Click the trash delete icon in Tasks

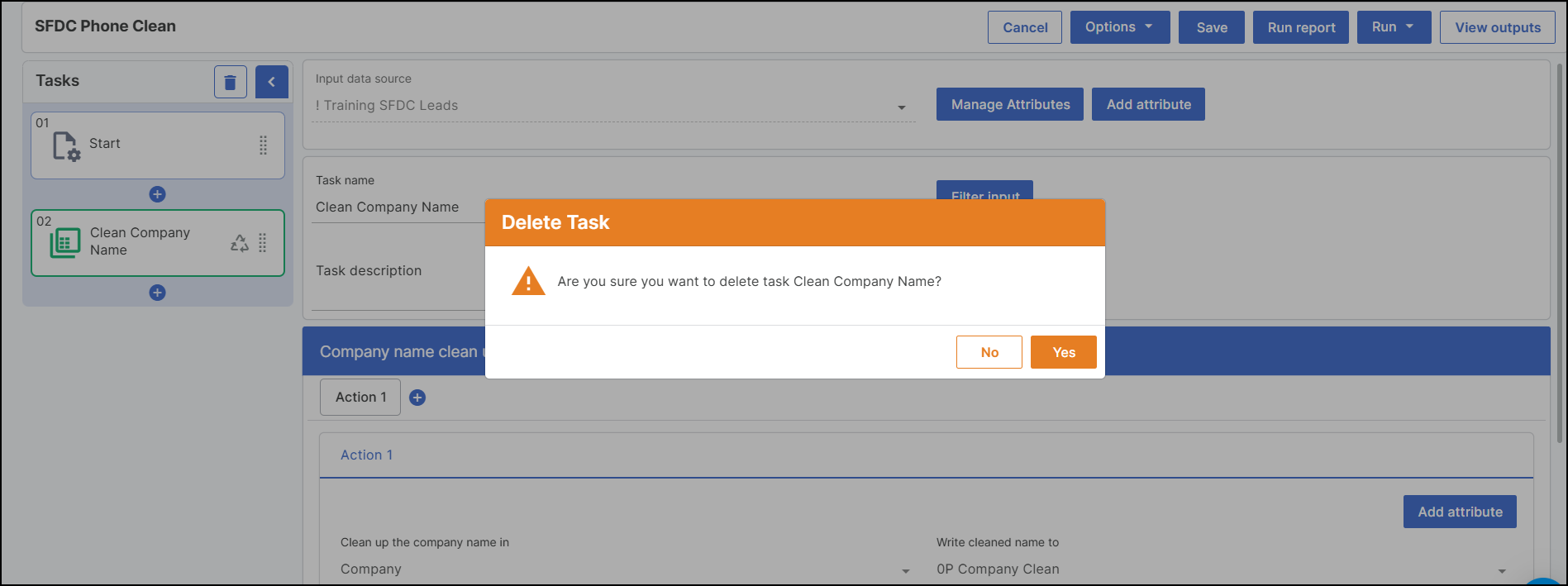231,82
